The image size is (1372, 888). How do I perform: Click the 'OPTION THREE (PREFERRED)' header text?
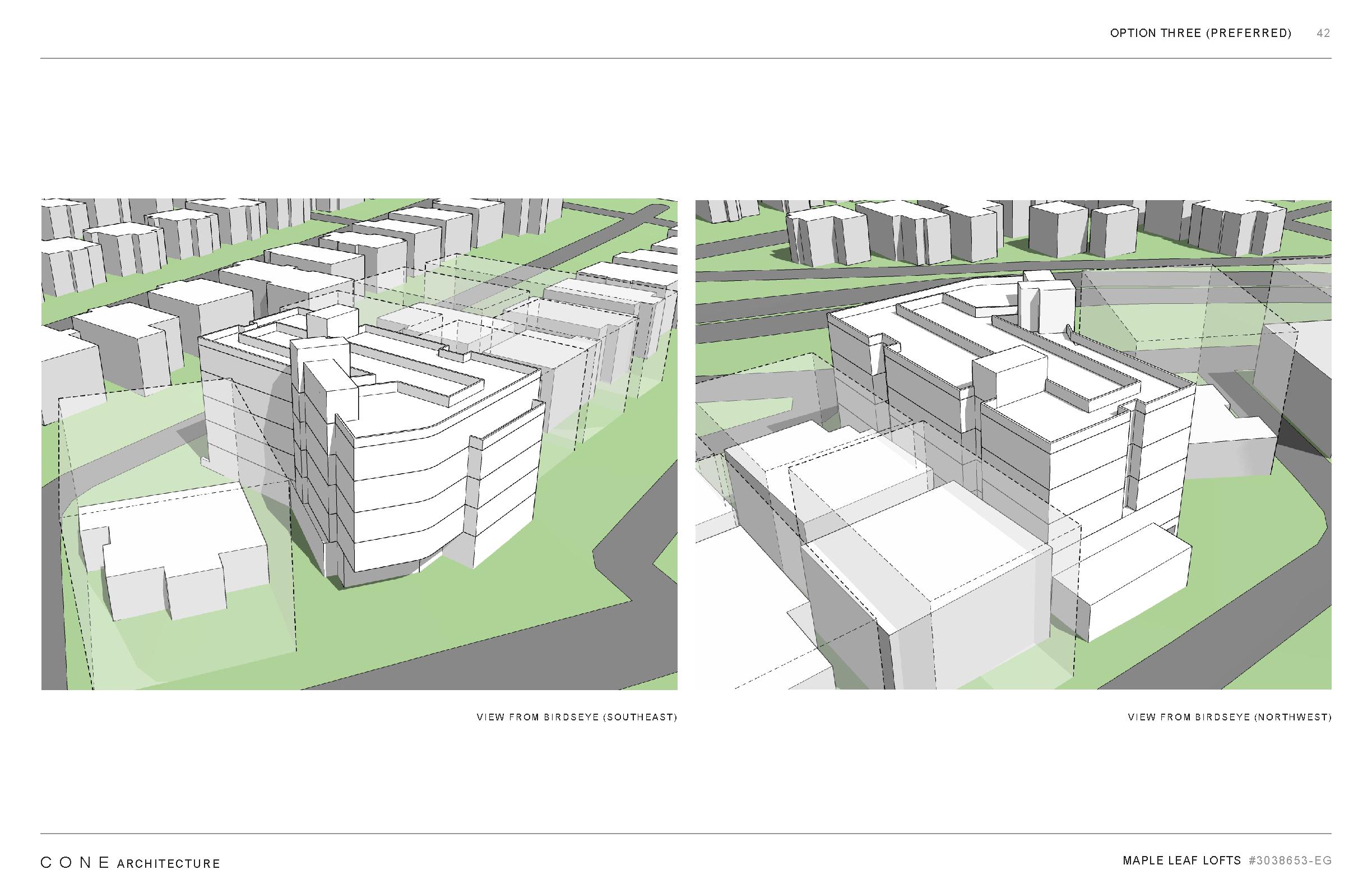1201,34
